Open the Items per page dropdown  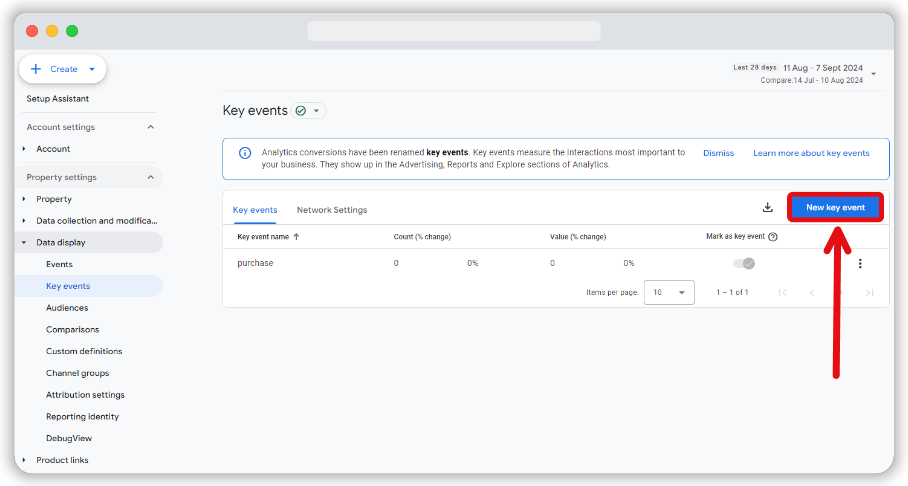coord(669,293)
